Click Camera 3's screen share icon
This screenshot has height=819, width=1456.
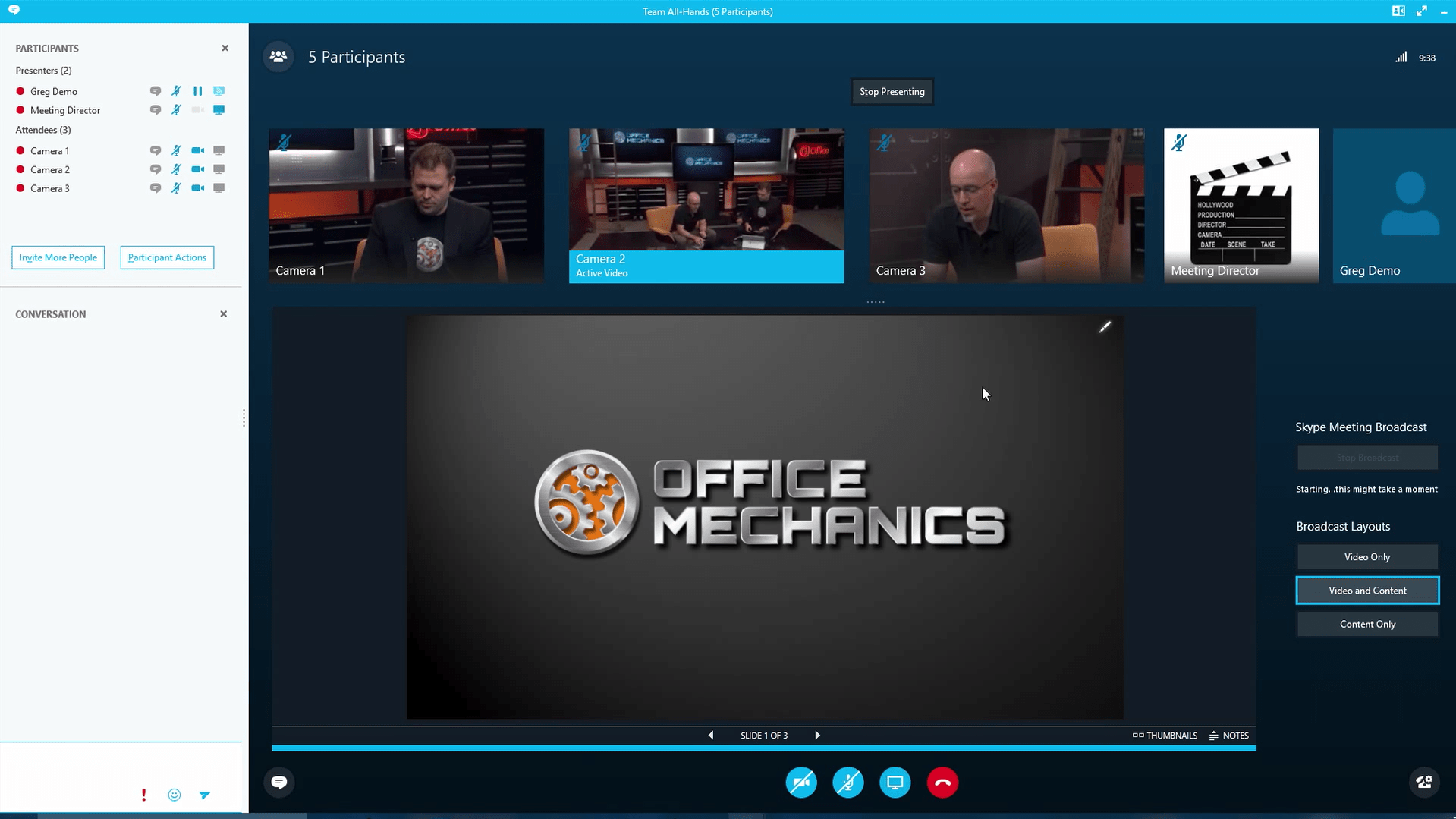(x=219, y=188)
